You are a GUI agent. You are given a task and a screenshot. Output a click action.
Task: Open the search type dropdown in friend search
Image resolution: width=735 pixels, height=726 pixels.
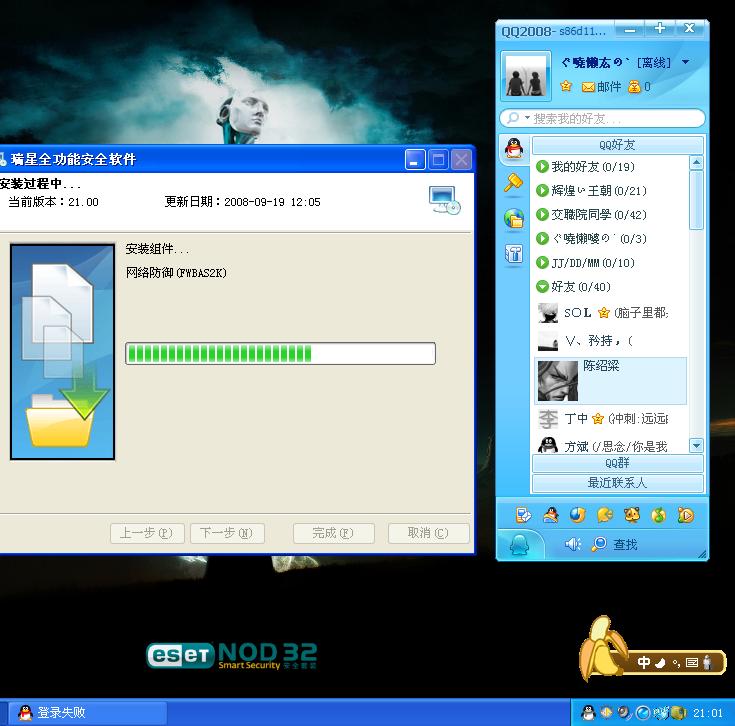coord(527,118)
